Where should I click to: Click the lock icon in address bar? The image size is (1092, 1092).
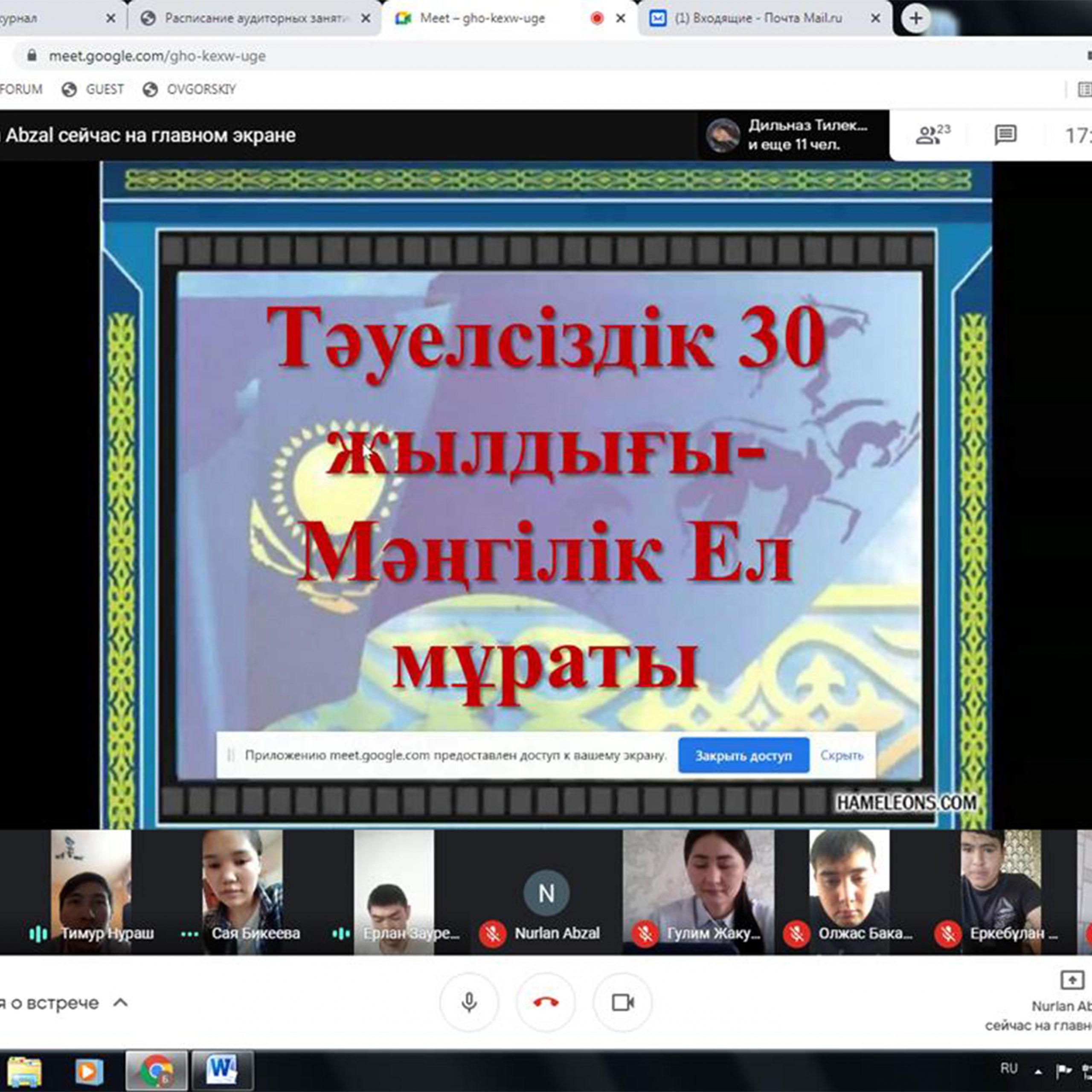[x=32, y=55]
